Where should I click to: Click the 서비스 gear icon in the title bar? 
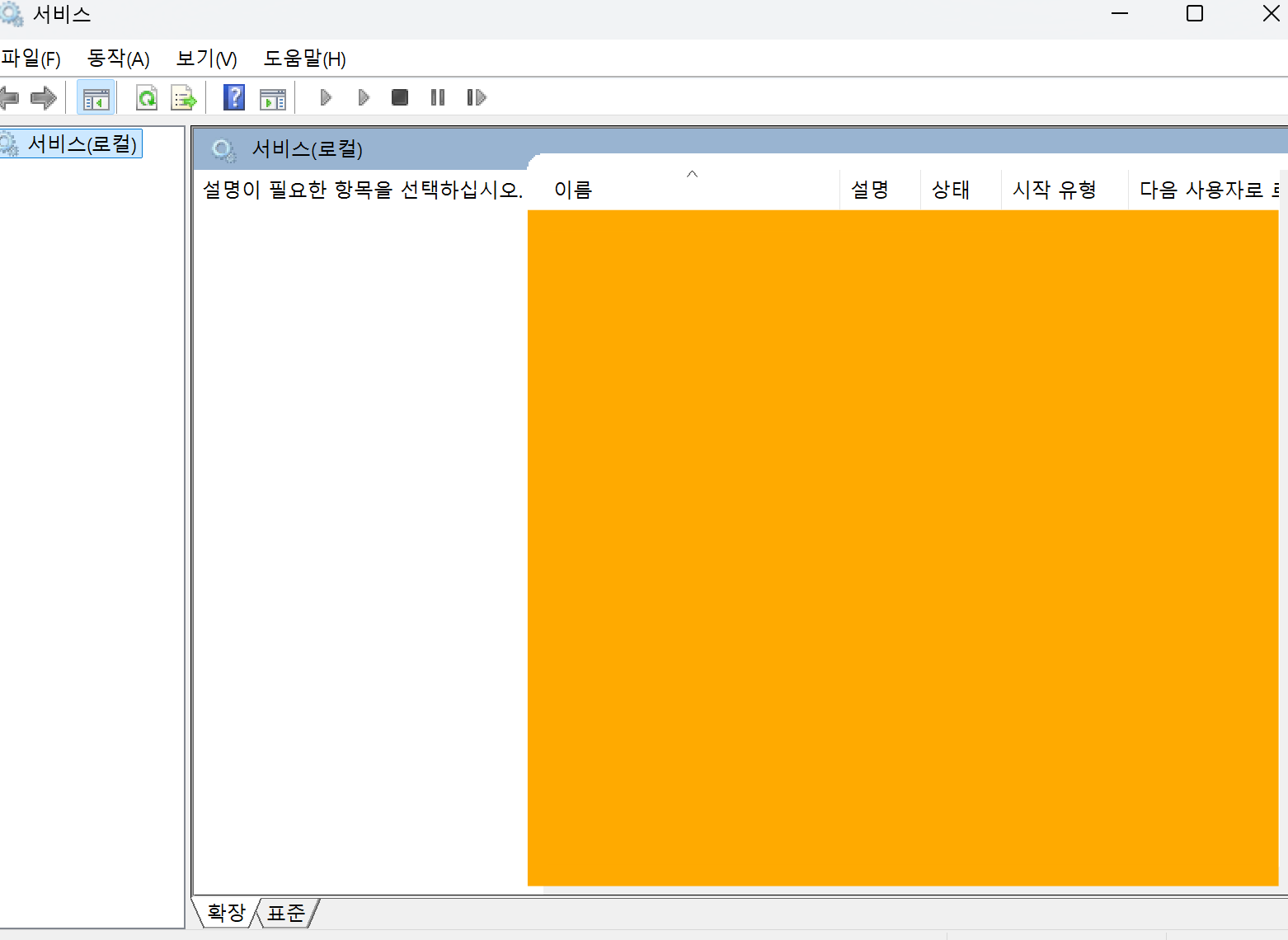pos(12,14)
